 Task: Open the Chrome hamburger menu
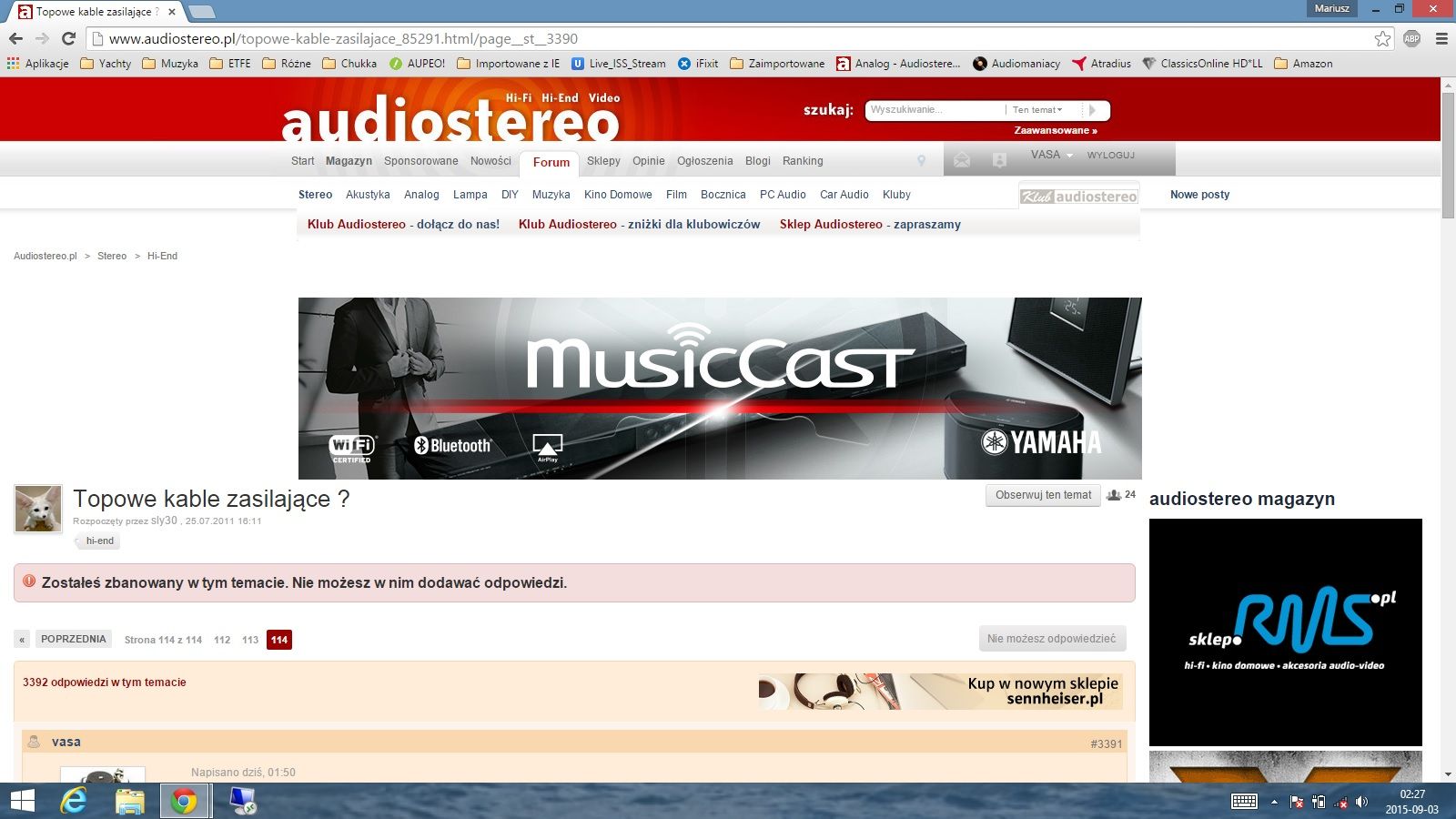click(x=1441, y=38)
